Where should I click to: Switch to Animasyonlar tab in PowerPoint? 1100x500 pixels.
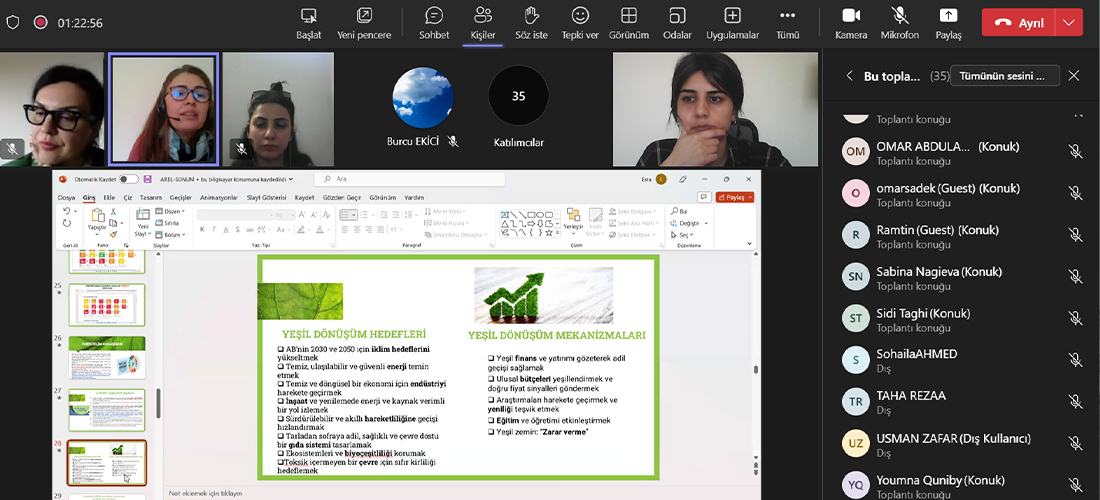click(x=219, y=198)
